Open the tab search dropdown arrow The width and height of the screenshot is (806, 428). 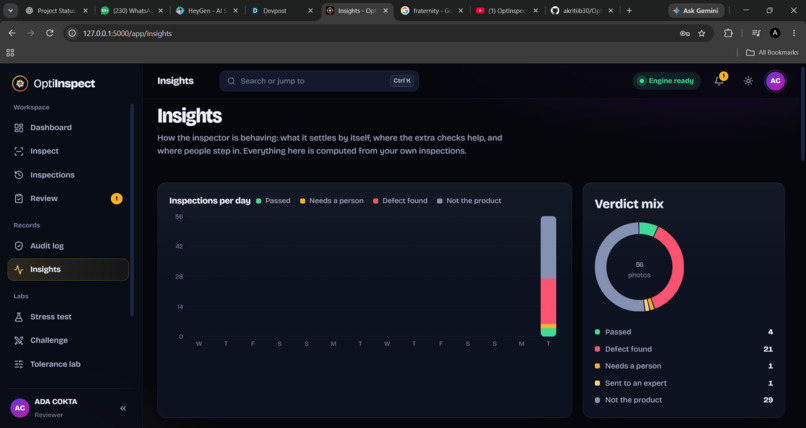(x=10, y=10)
